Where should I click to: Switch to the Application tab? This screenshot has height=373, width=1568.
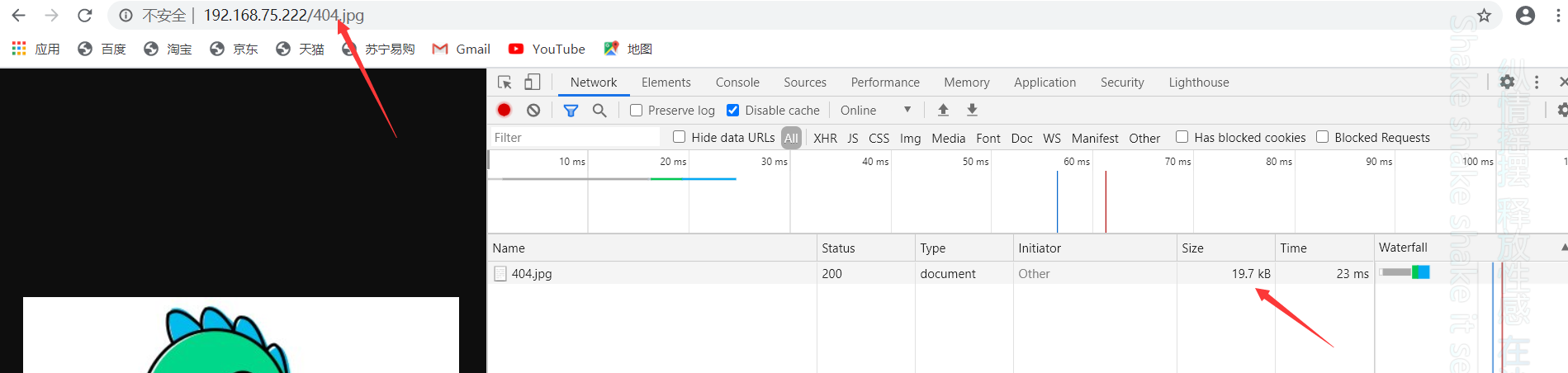1045,82
